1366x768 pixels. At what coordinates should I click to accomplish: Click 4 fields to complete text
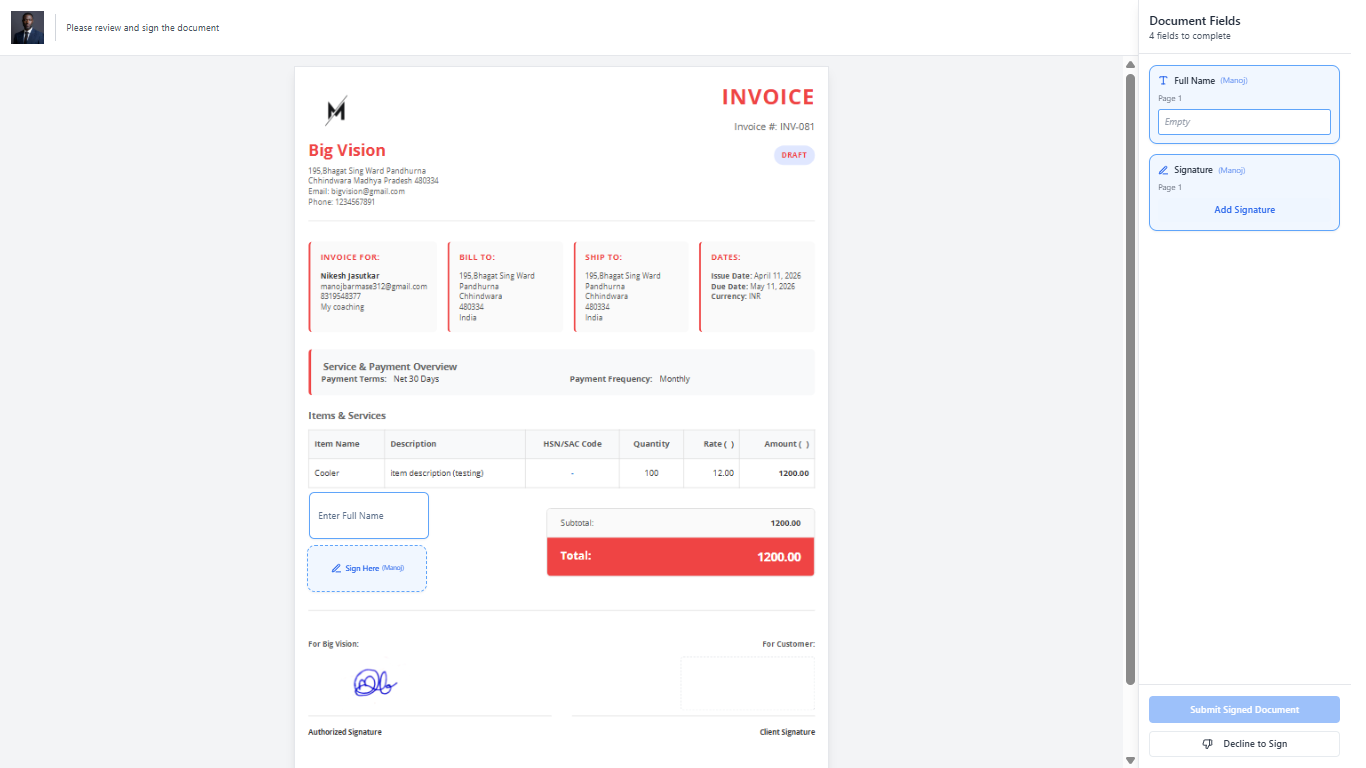click(x=1190, y=36)
